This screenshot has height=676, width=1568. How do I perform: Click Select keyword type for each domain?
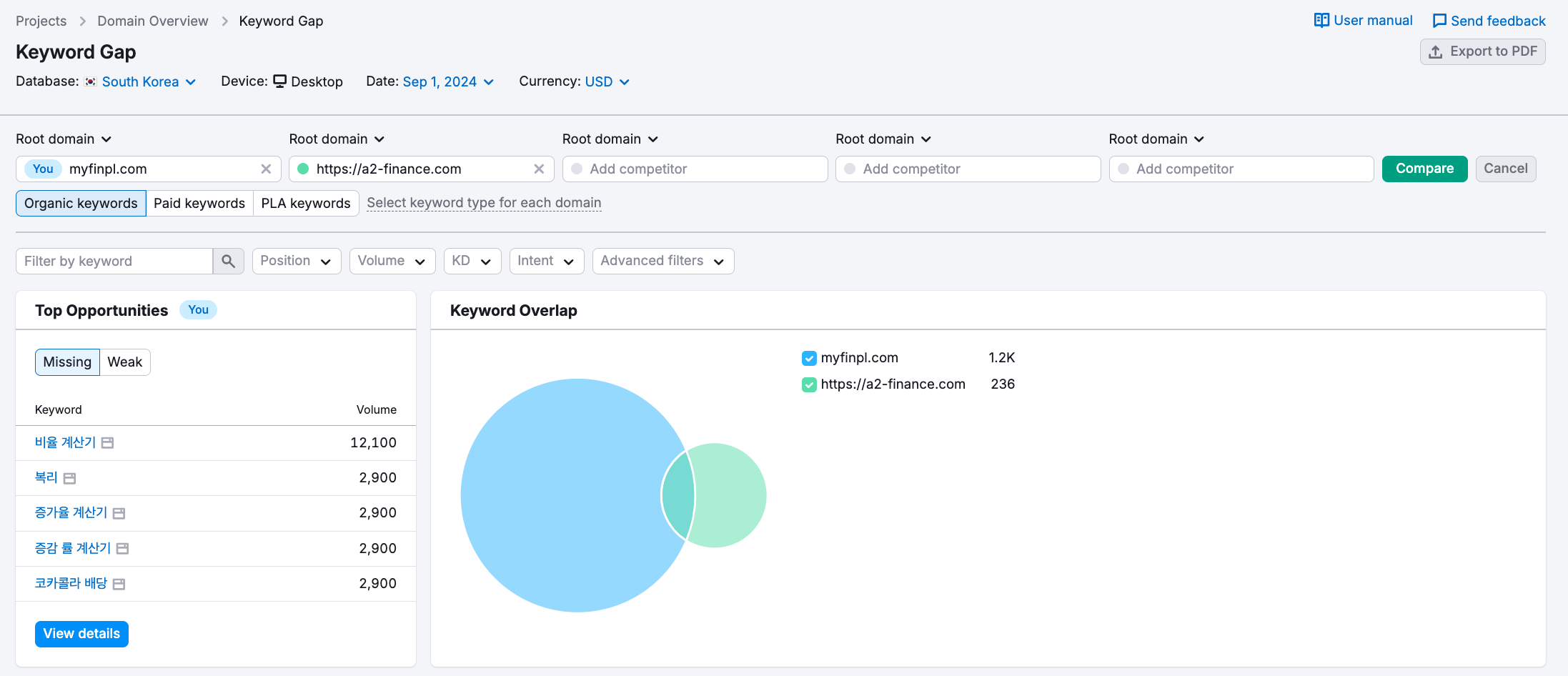click(484, 203)
